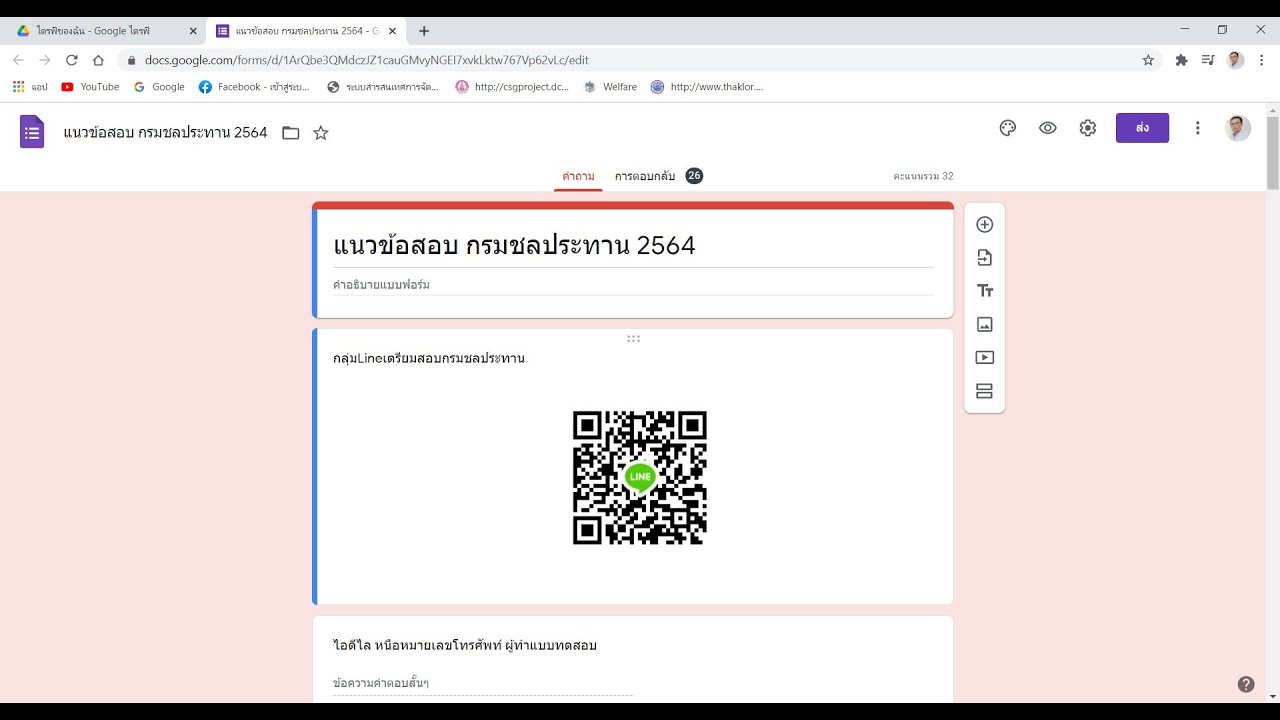Open the Facebook bookmark

point(254,87)
